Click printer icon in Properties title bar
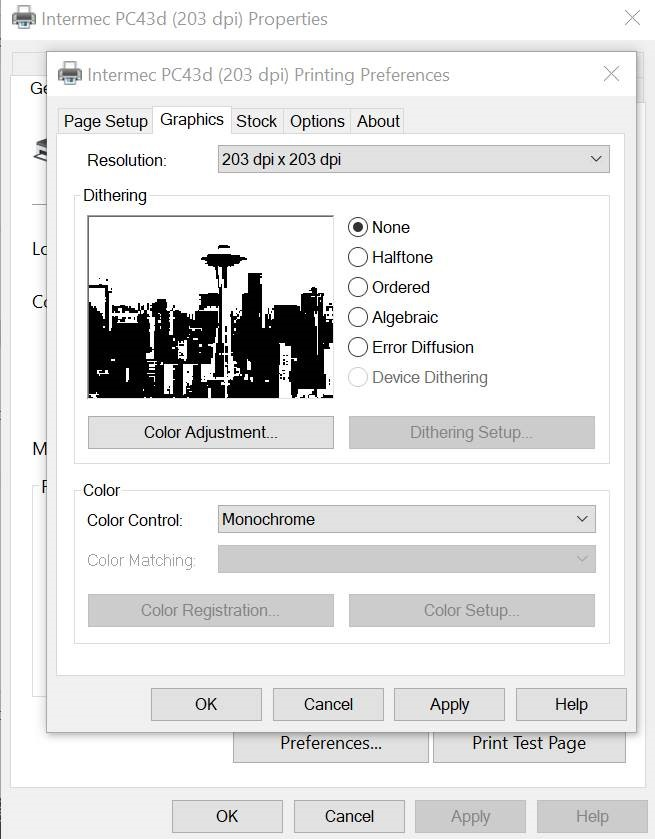 tap(22, 18)
